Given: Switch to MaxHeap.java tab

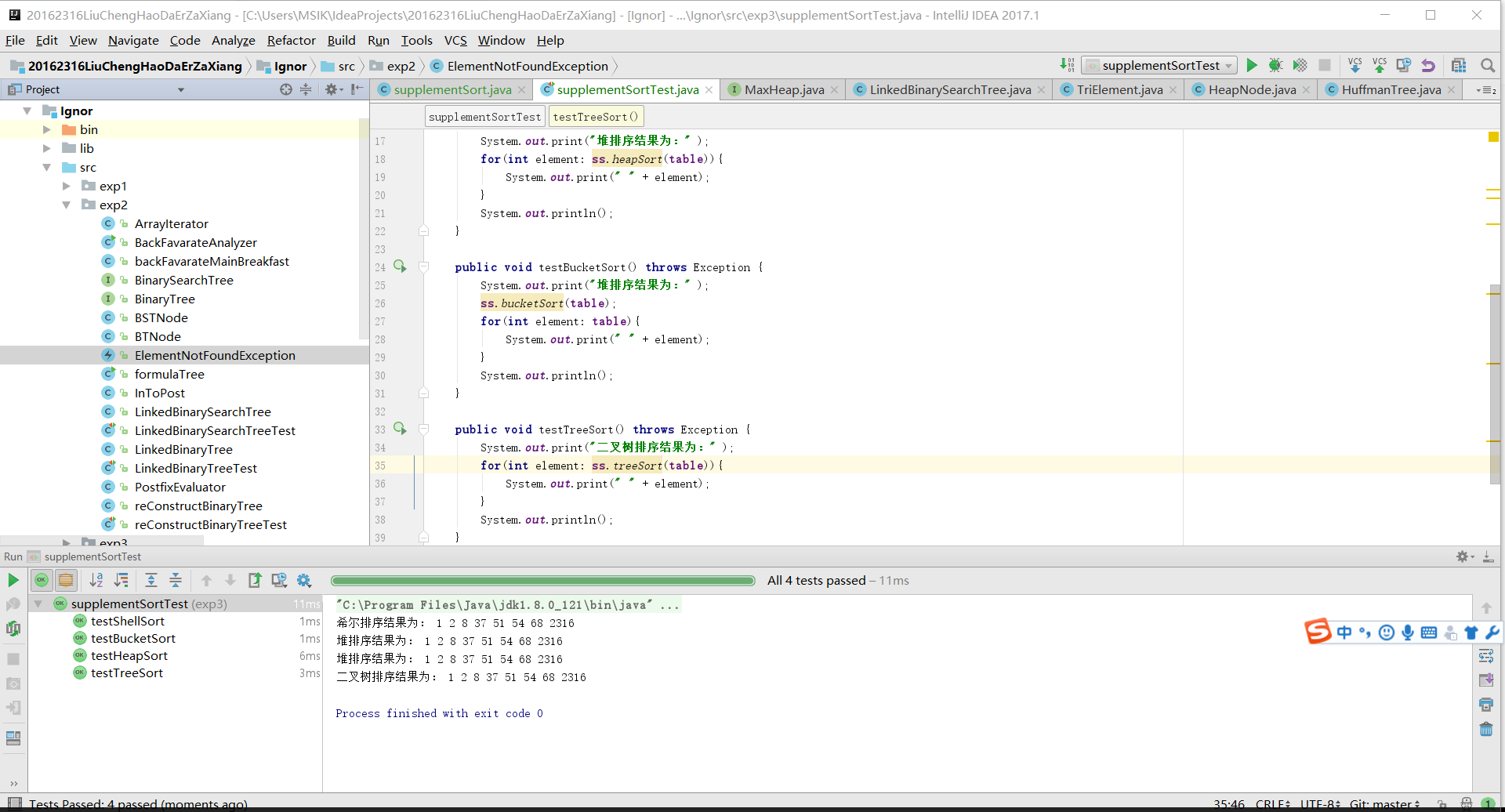Looking at the screenshot, I should [x=784, y=89].
